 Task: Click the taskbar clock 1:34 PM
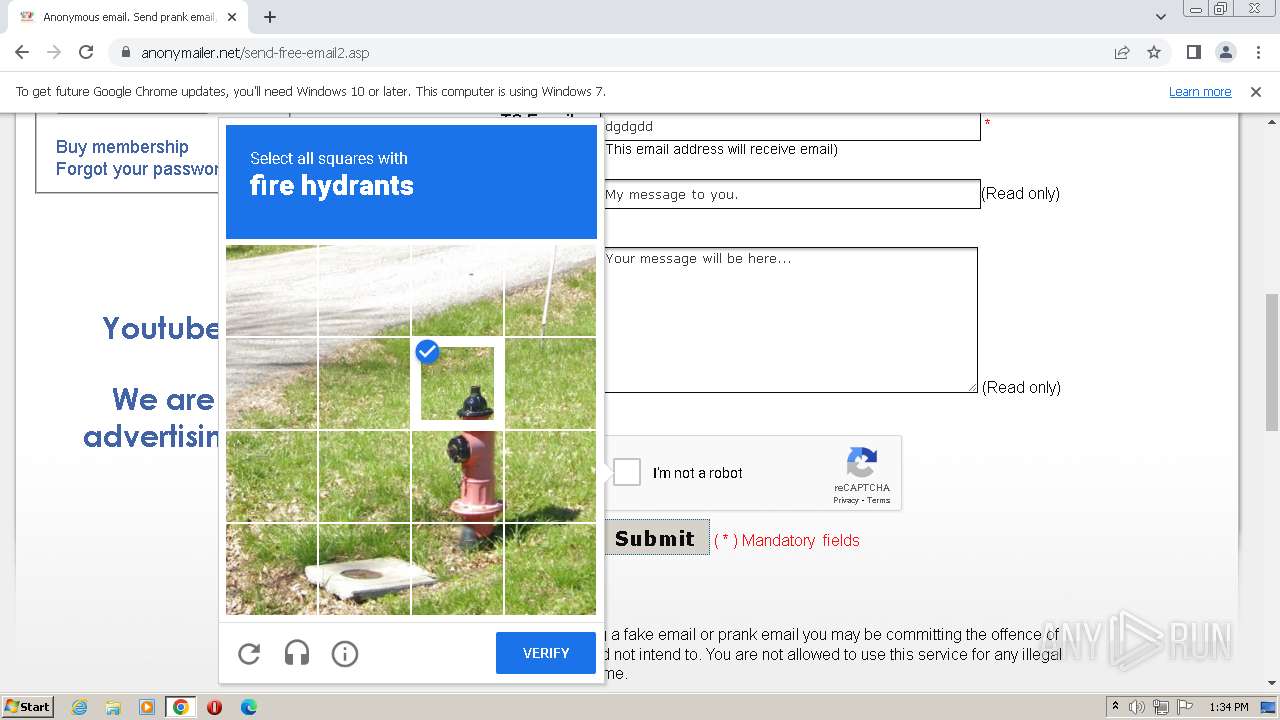point(1229,707)
